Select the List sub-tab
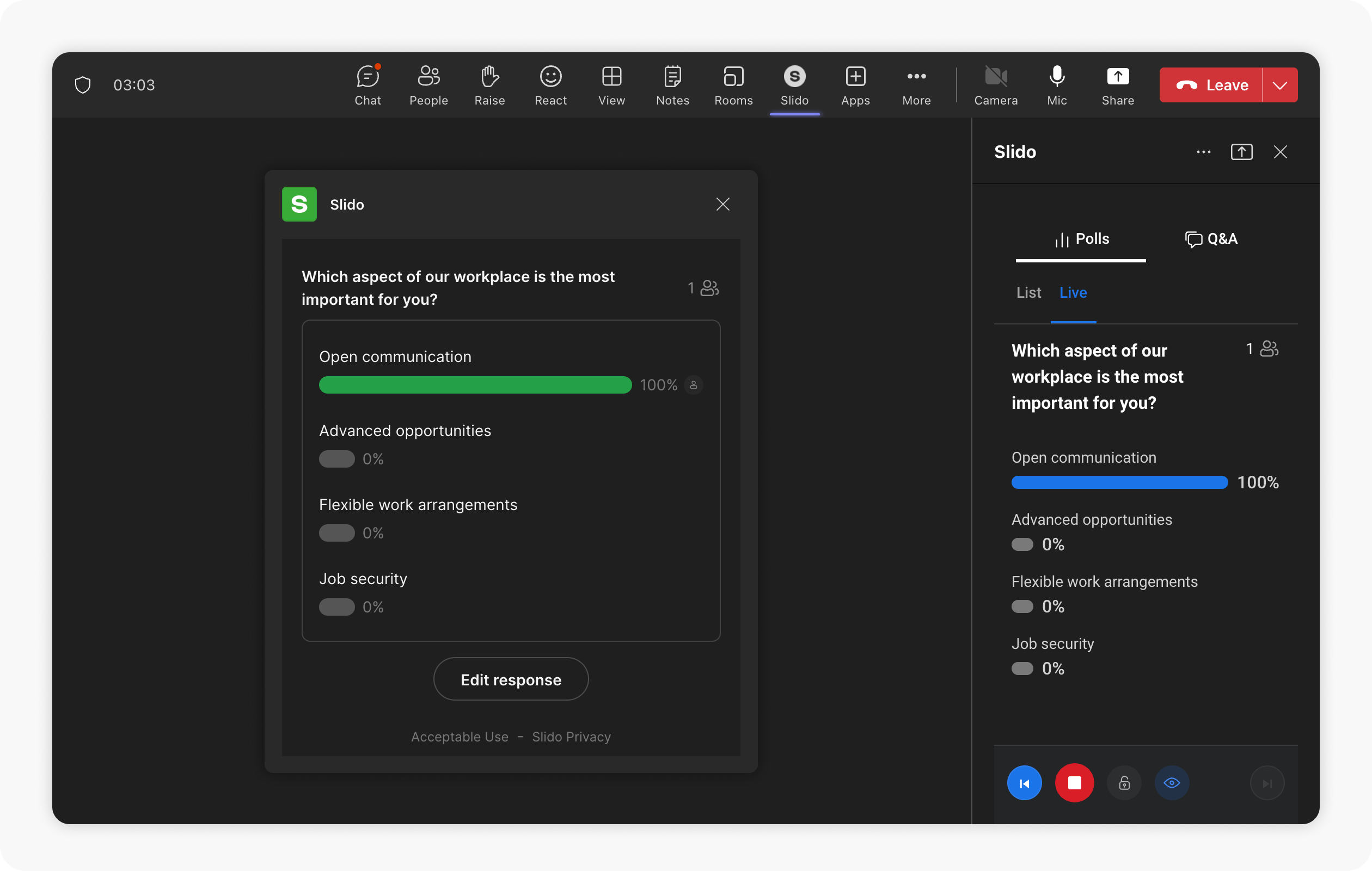 [1028, 293]
